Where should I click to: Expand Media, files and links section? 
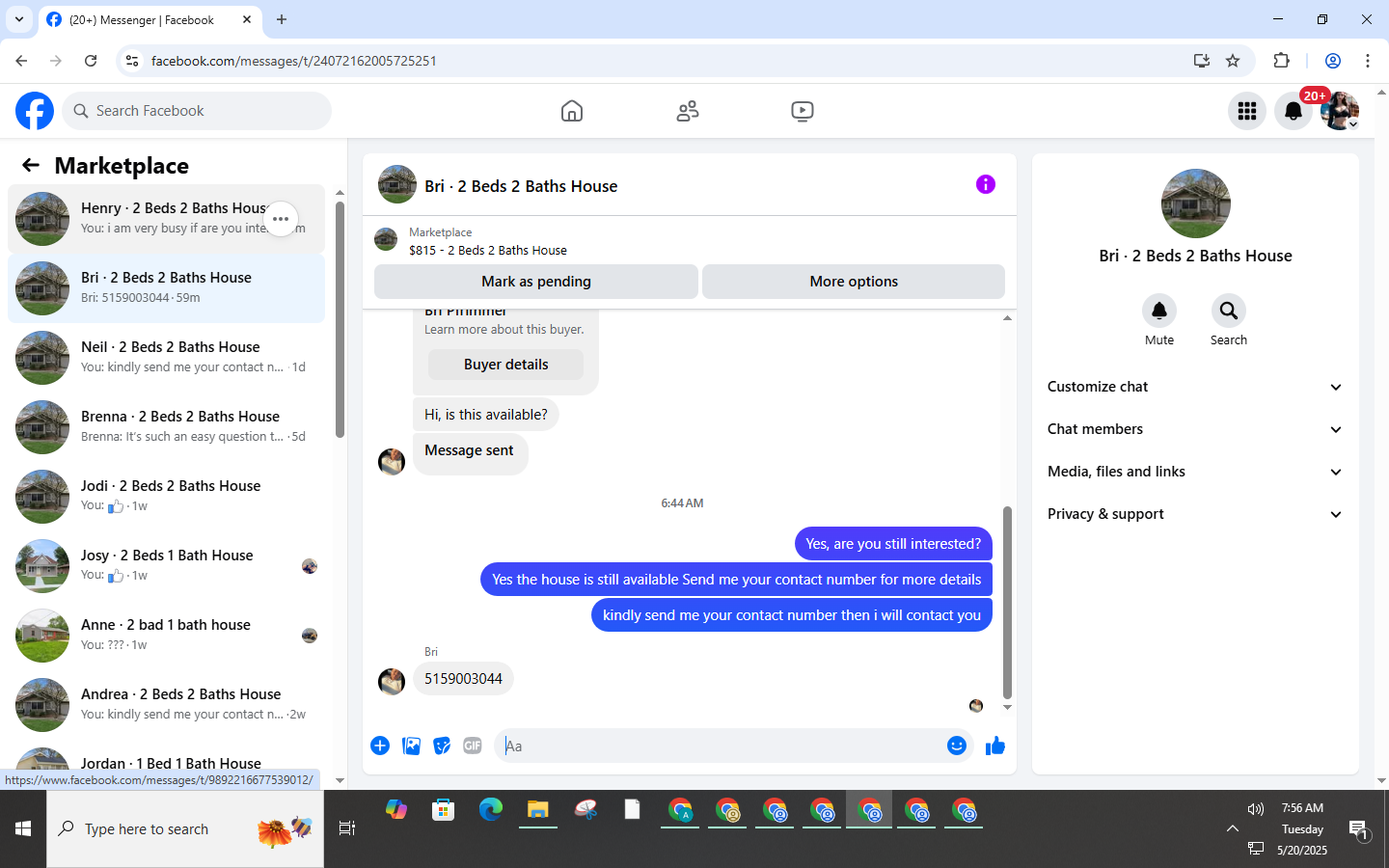click(x=1195, y=472)
